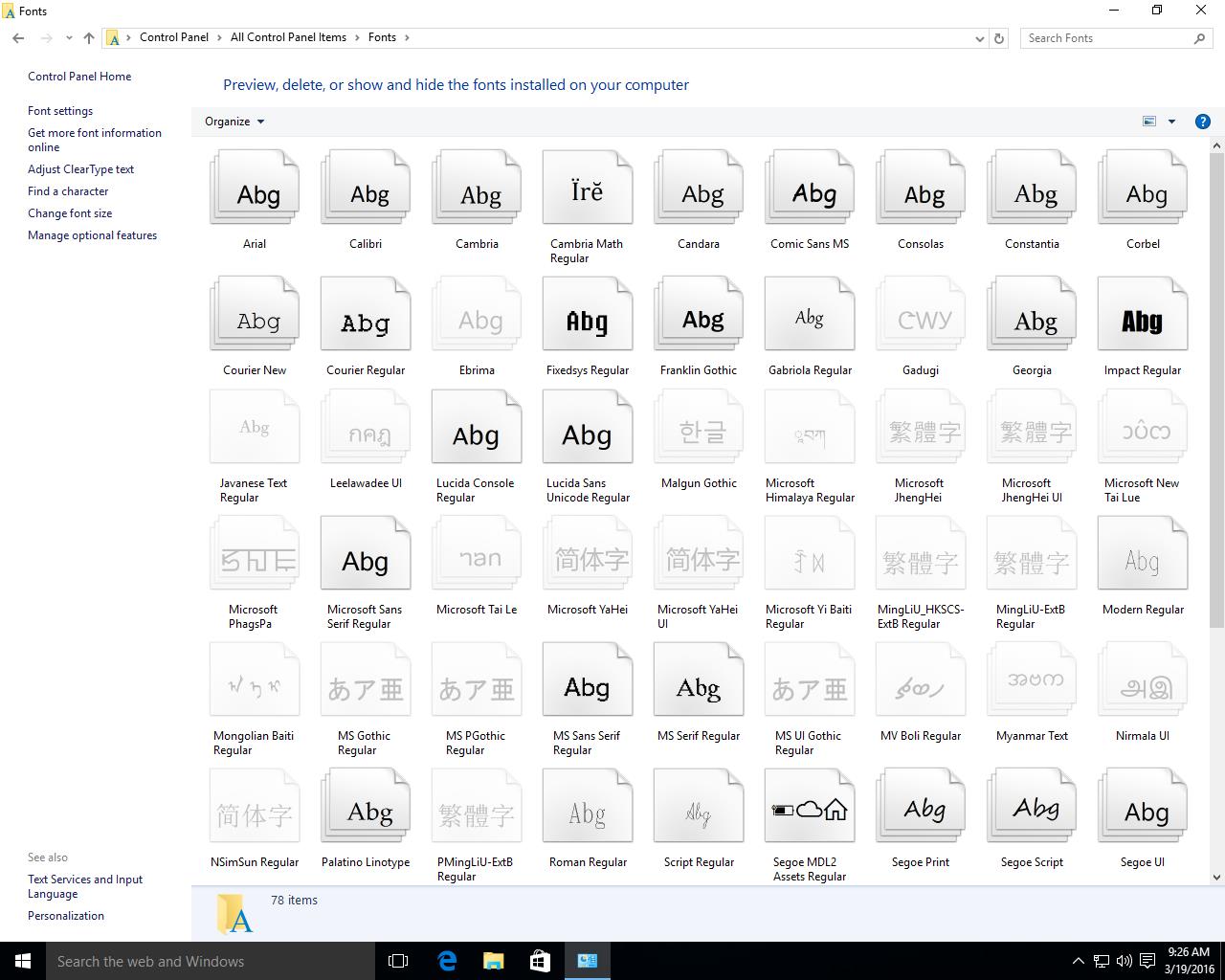The height and width of the screenshot is (980, 1225).
Task: Open the Windows Store taskbar icon
Action: tap(540, 961)
